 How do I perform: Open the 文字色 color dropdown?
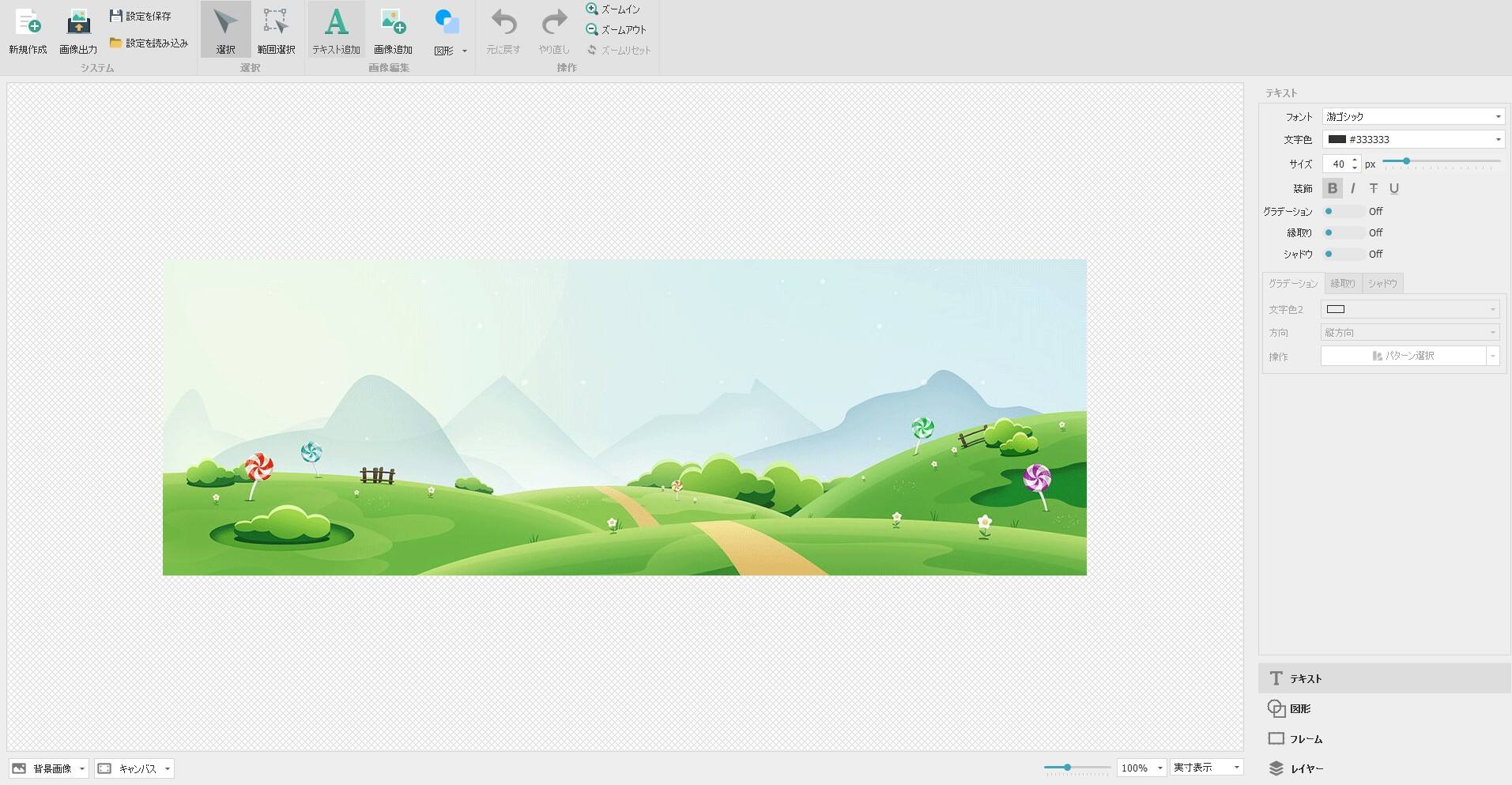(1498, 139)
